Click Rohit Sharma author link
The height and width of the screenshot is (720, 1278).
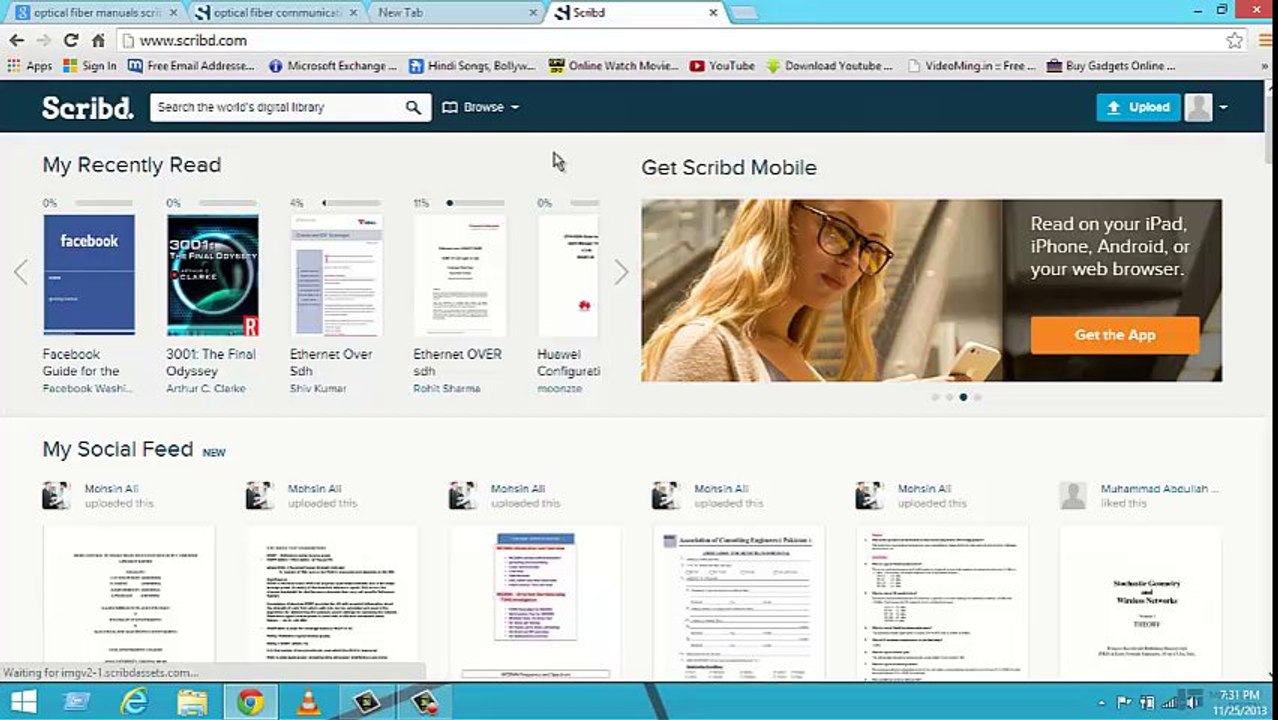pyautogui.click(x=447, y=388)
